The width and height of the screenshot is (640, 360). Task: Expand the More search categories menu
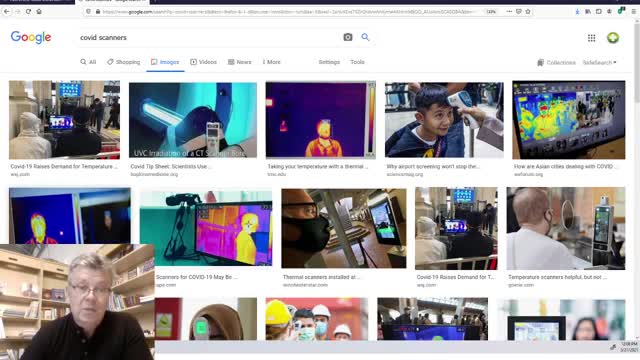tap(271, 62)
